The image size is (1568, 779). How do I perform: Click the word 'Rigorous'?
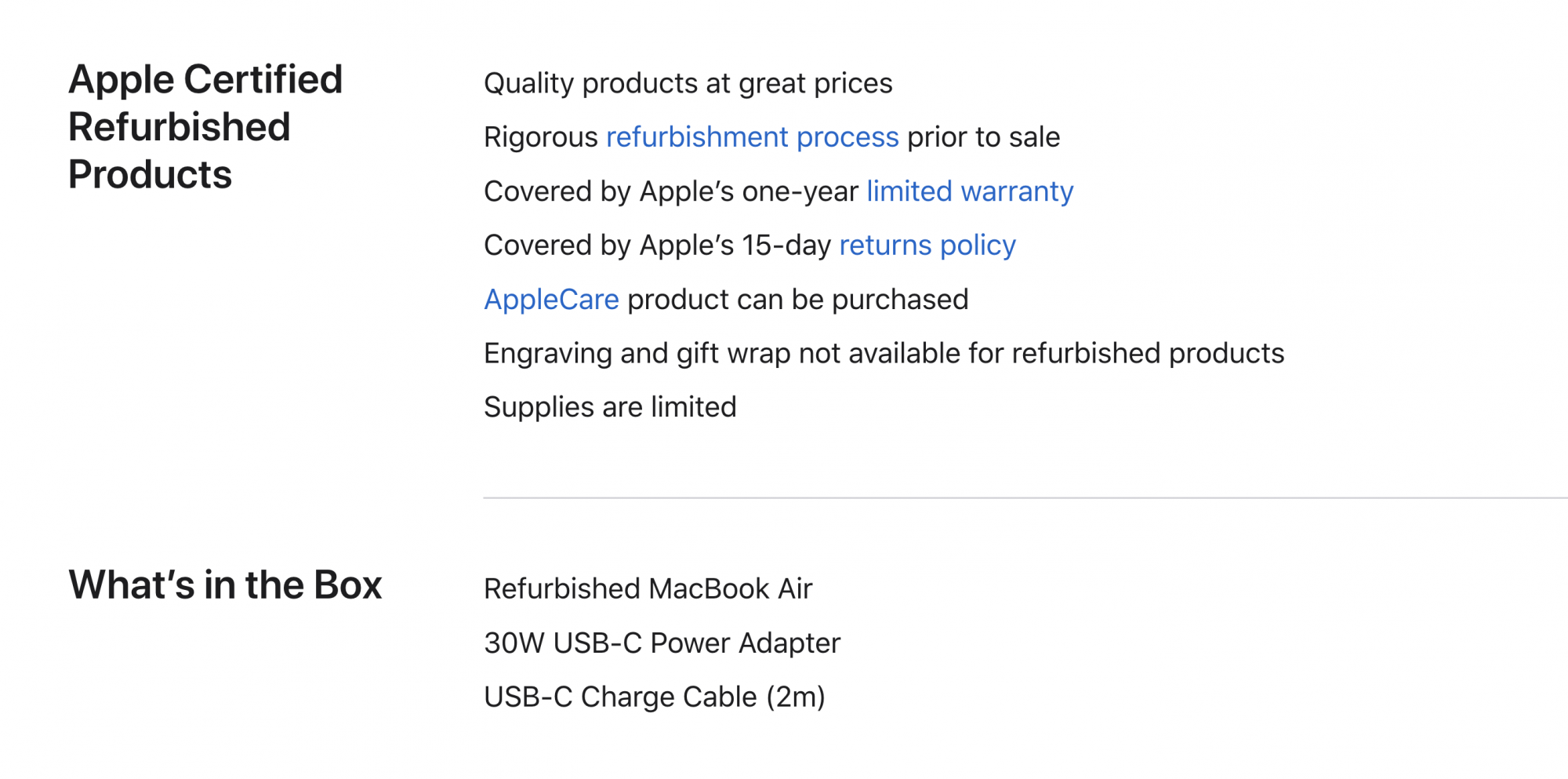point(540,137)
